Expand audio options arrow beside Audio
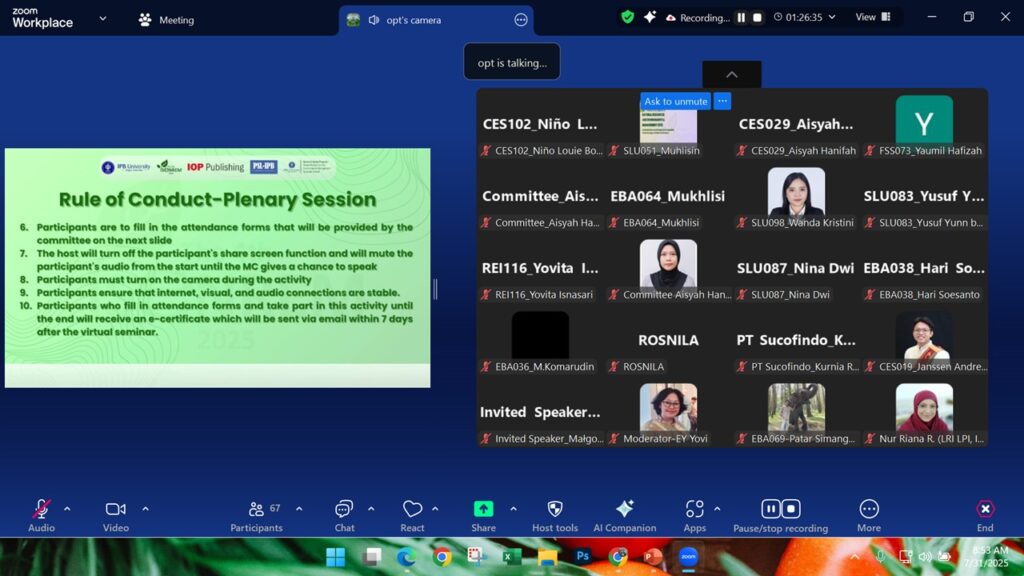Viewport: 1024px width, 576px height. (x=67, y=509)
